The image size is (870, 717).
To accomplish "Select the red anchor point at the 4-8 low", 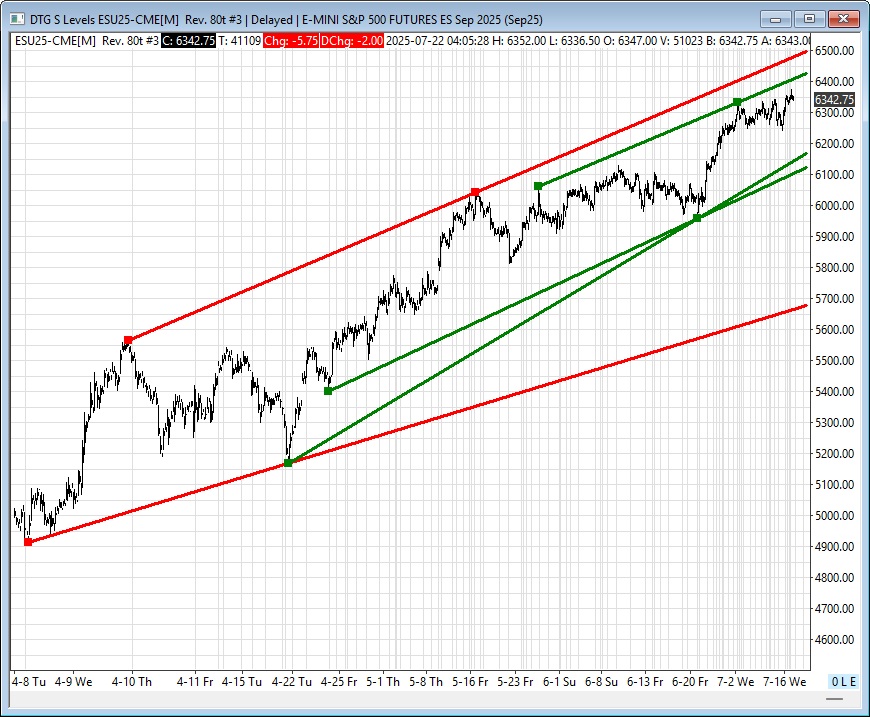I will pos(28,542).
